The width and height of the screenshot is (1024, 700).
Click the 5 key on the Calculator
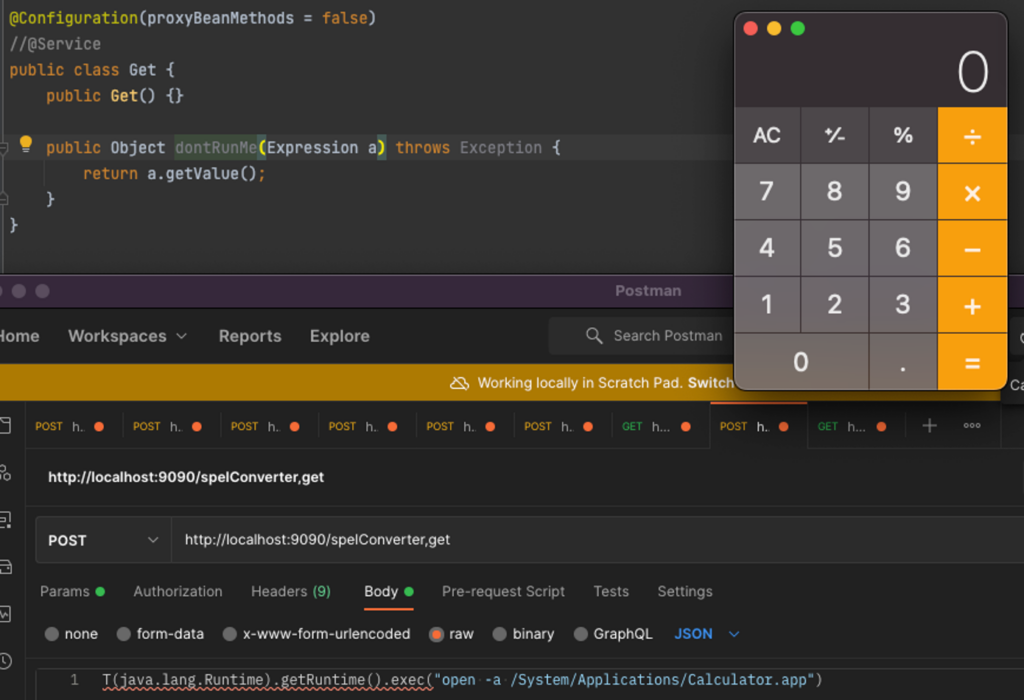pos(835,248)
